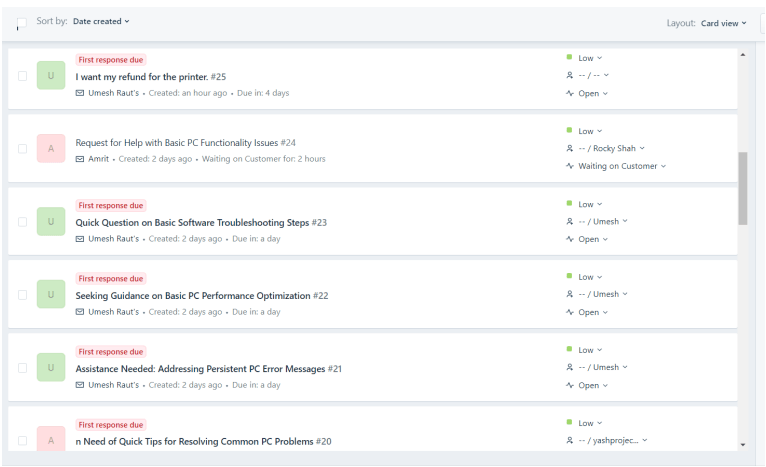The width and height of the screenshot is (766, 467).
Task: Click the green priority dot on ticket #23
Action: click(570, 203)
